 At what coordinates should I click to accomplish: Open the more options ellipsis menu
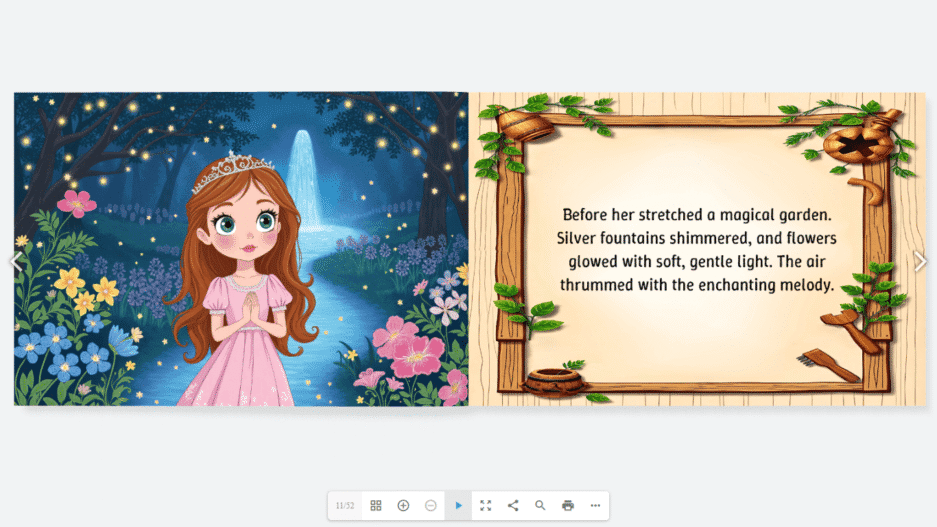click(595, 505)
